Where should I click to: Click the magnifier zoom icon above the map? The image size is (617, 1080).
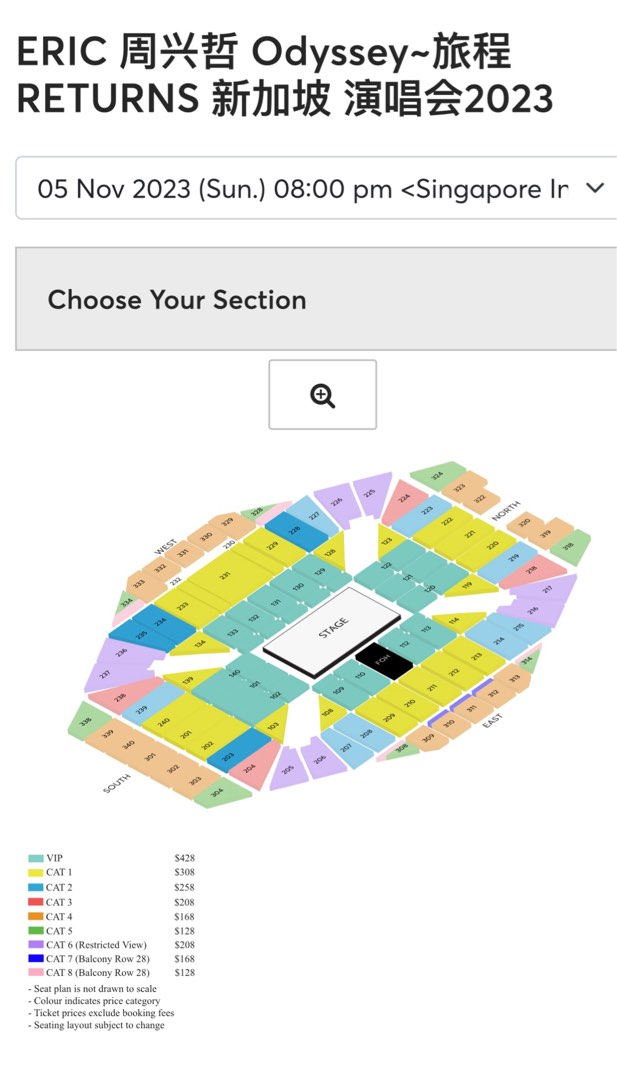click(x=322, y=396)
